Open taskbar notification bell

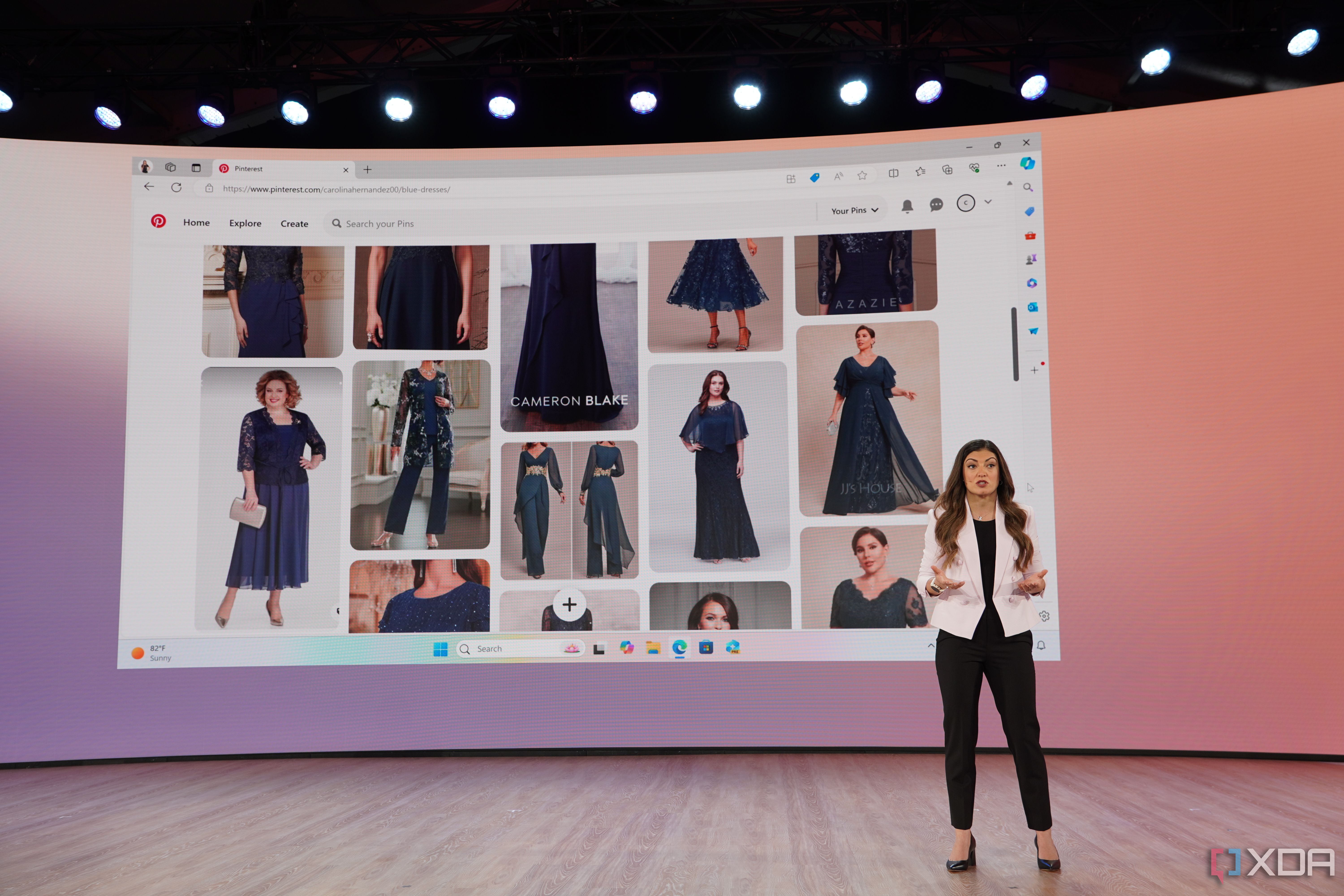[1041, 645]
